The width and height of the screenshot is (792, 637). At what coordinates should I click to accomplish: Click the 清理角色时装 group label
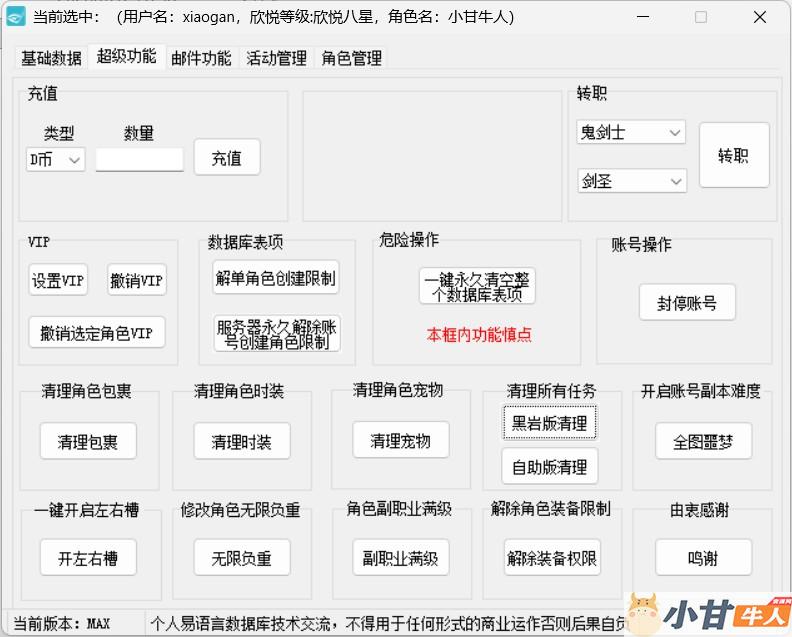pyautogui.click(x=239, y=391)
